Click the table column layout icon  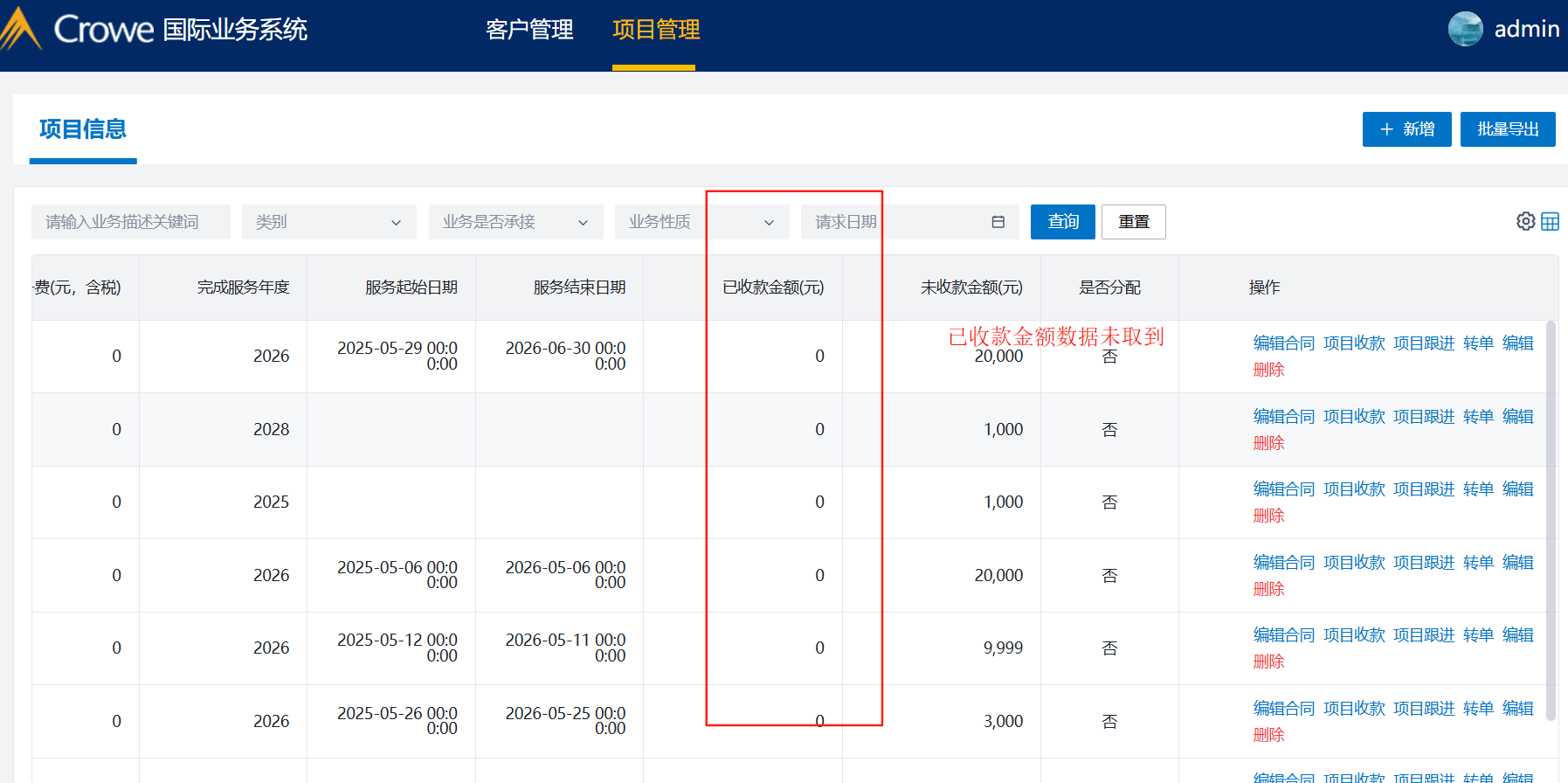(x=1550, y=221)
